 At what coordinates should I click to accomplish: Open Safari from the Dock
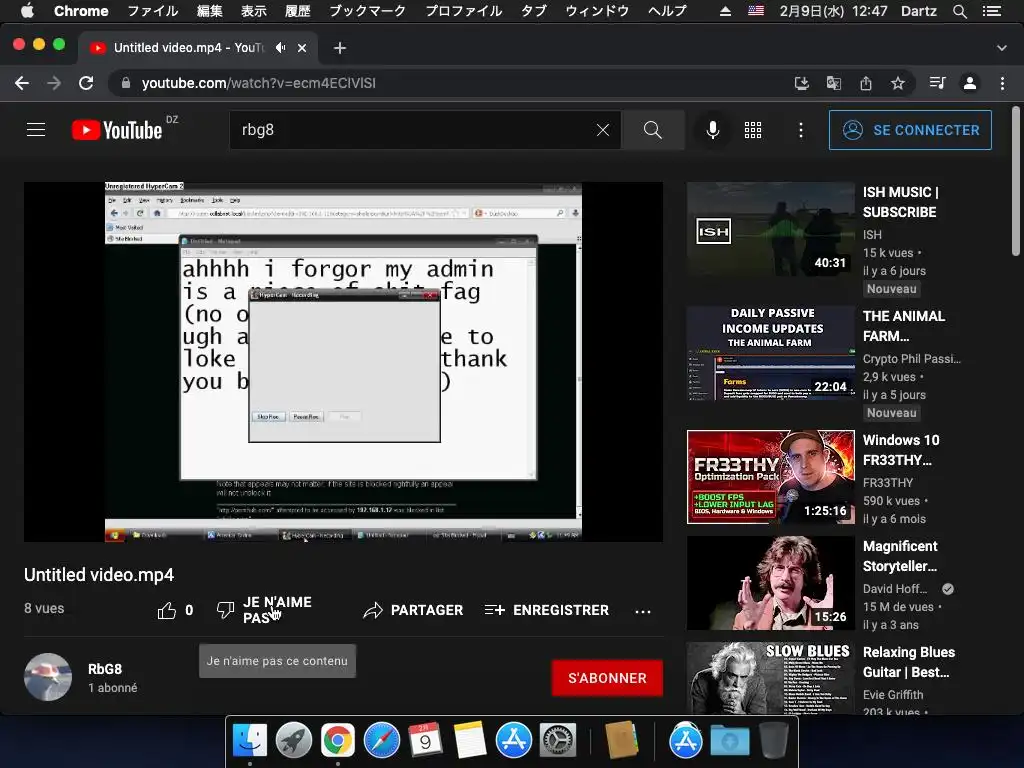381,741
